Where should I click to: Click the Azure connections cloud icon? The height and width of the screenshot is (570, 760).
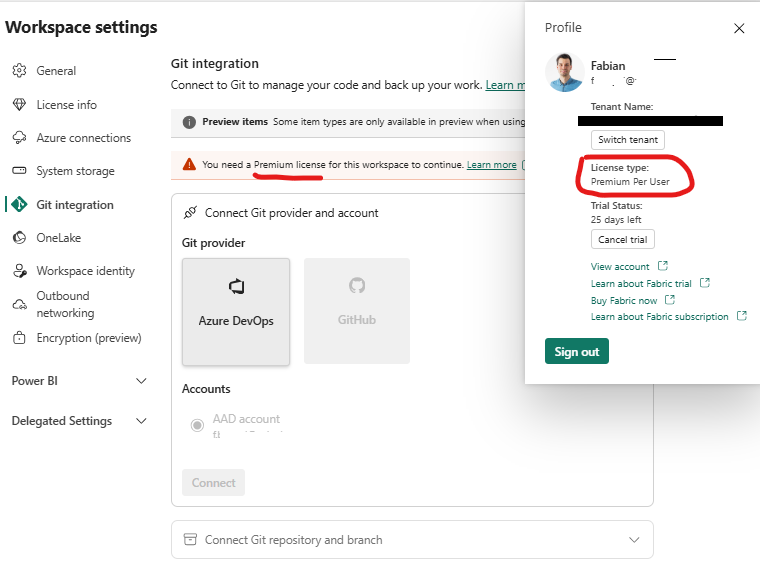coord(19,138)
